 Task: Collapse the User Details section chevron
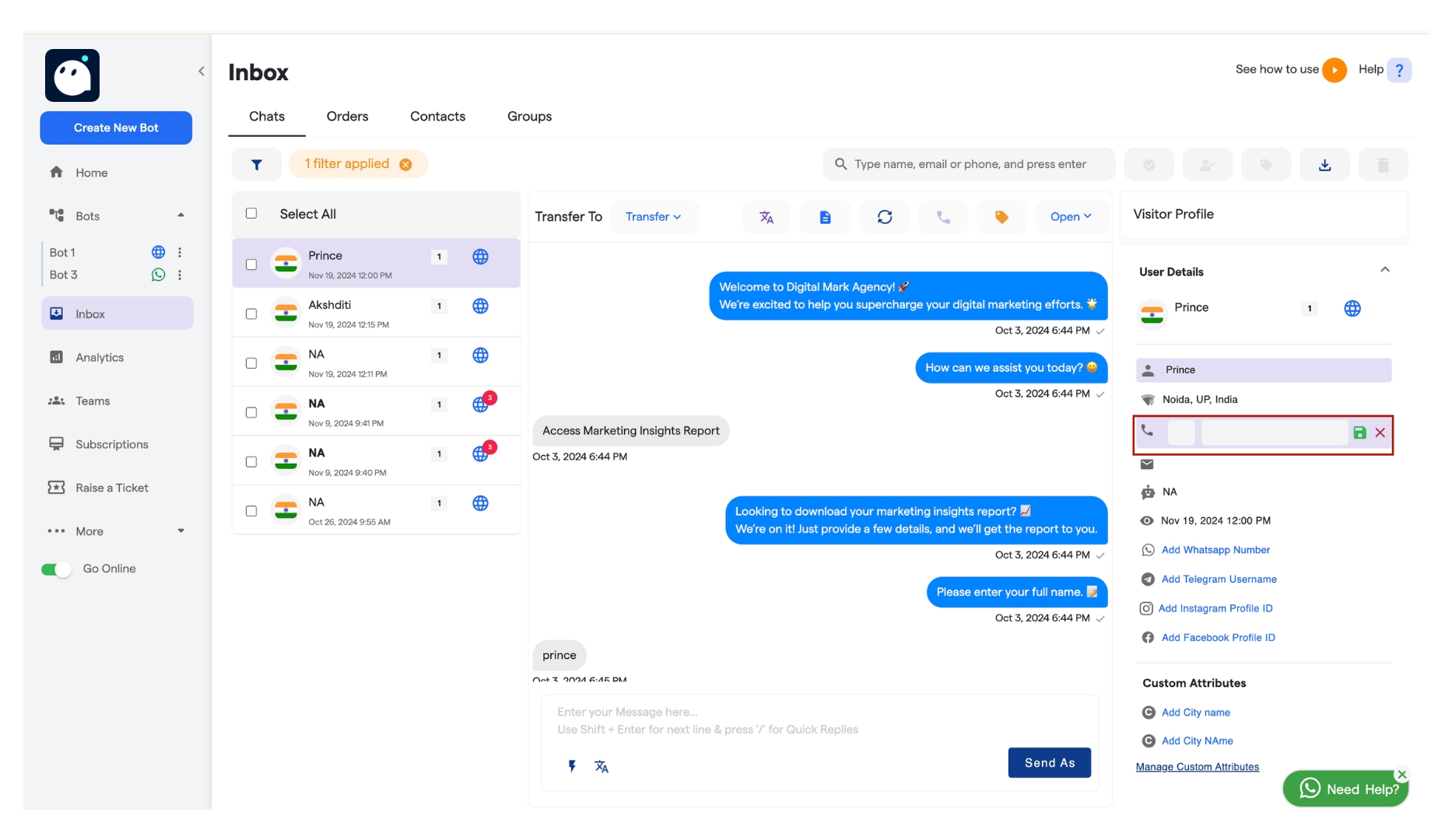pos(1385,270)
